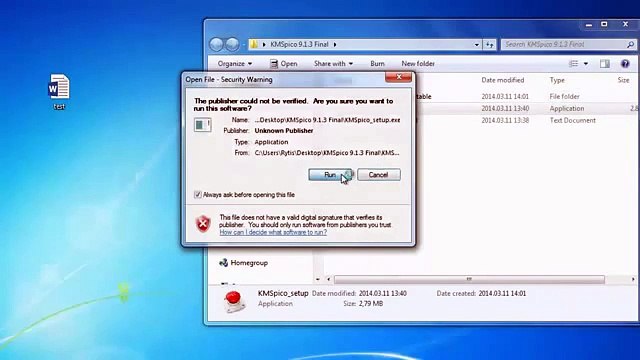
Task: Click the refresh button beside the address bar
Action: (489, 44)
